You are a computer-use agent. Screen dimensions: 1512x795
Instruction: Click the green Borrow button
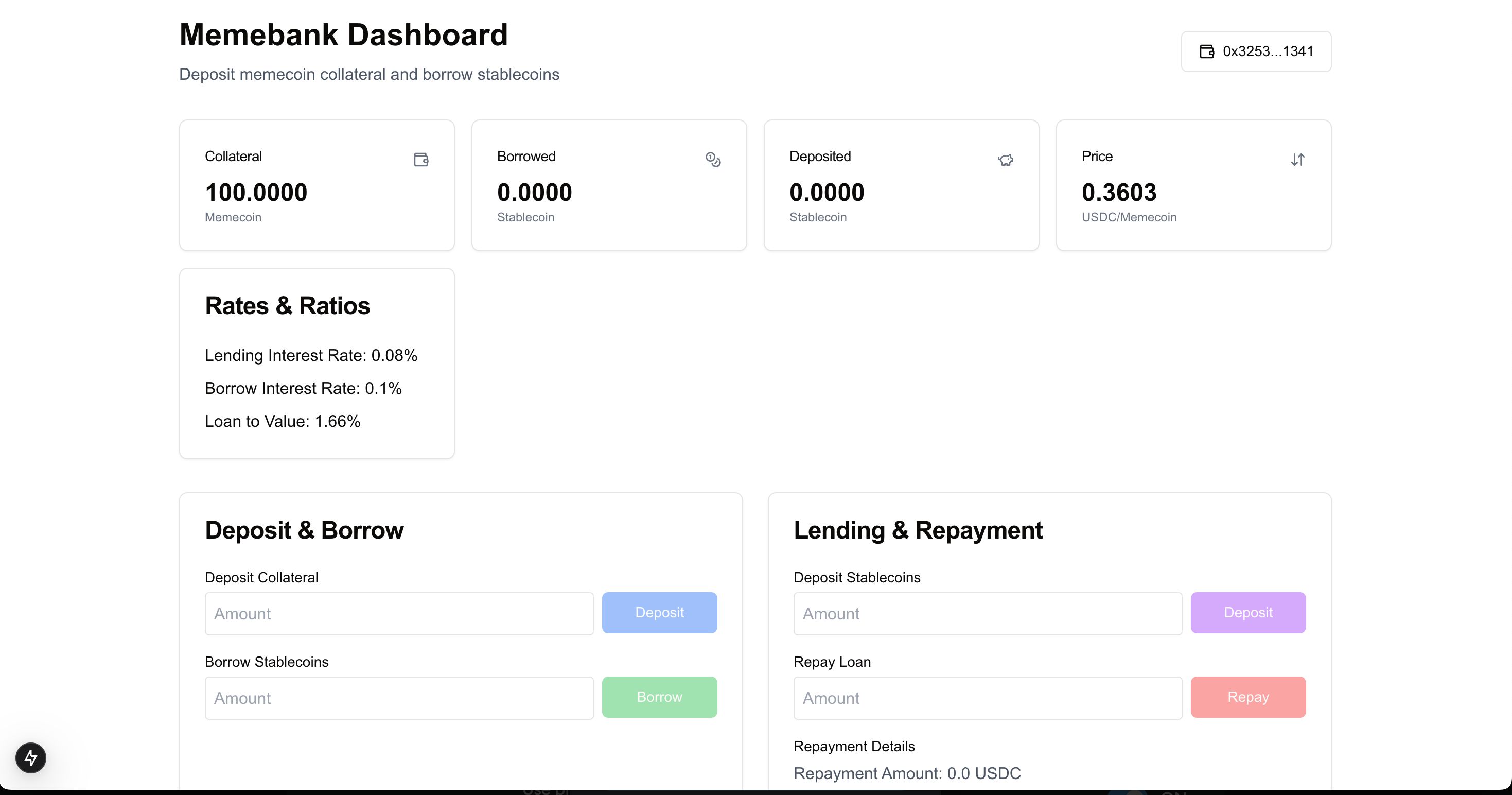[x=659, y=697]
